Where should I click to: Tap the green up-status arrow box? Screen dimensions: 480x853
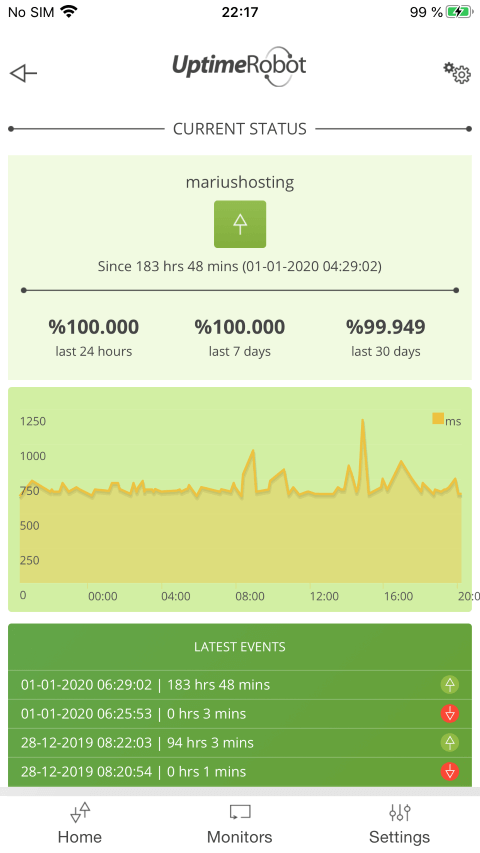(240, 224)
